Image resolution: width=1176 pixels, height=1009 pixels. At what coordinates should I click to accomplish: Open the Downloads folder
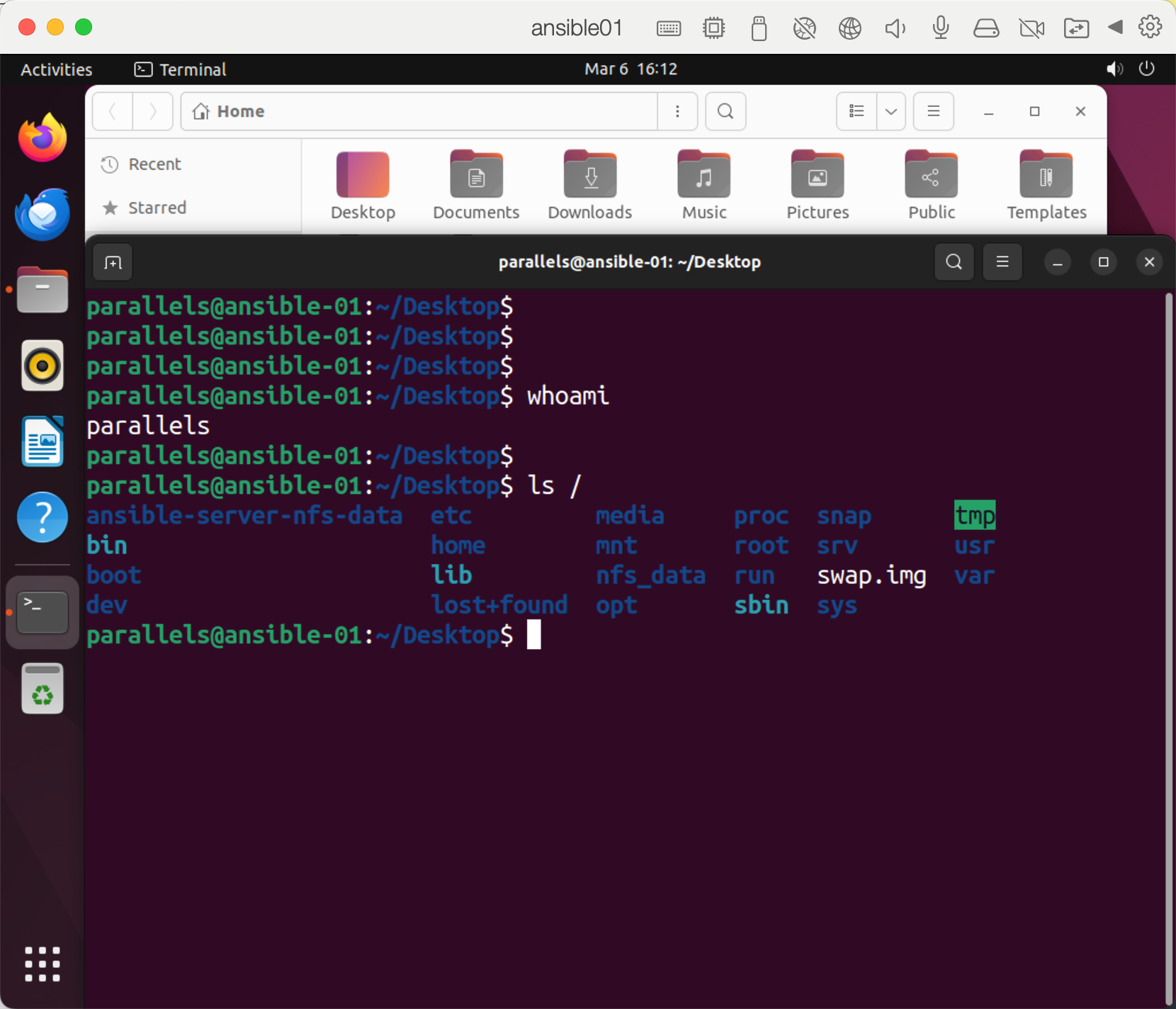click(x=589, y=185)
